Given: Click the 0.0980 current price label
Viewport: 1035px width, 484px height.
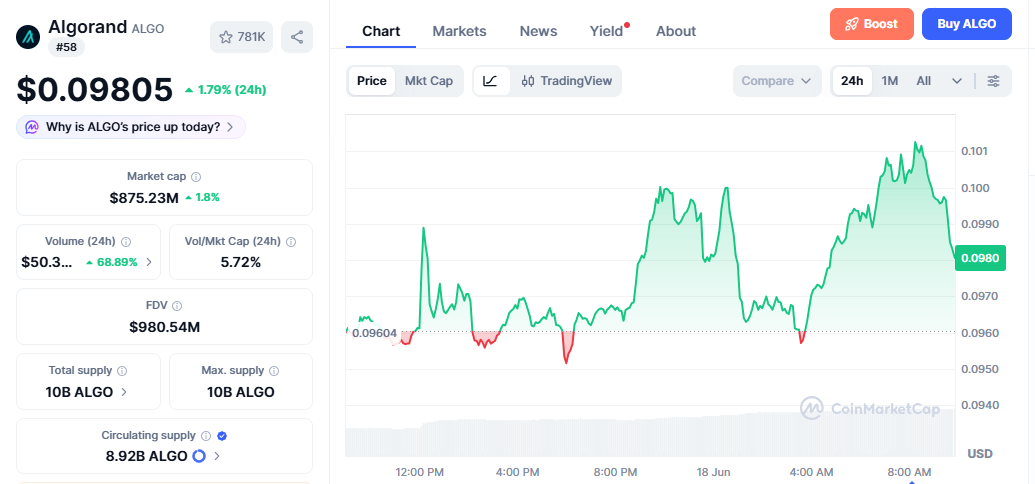Looking at the screenshot, I should (x=980, y=258).
